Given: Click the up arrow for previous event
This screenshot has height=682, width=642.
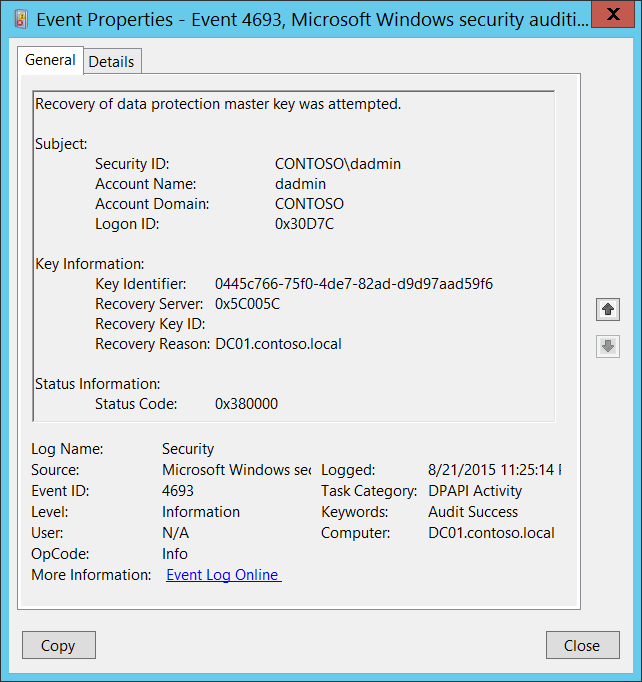Looking at the screenshot, I should coord(607,310).
